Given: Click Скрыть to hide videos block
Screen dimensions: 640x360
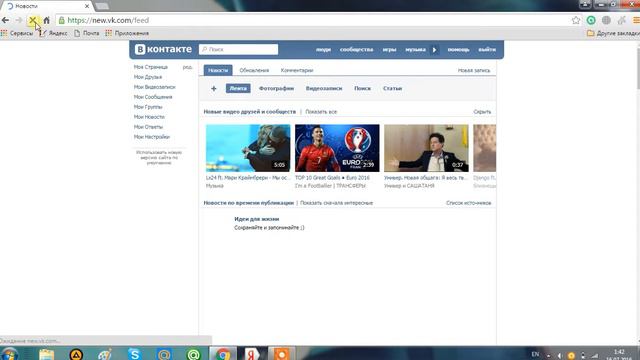Looking at the screenshot, I should 482,111.
